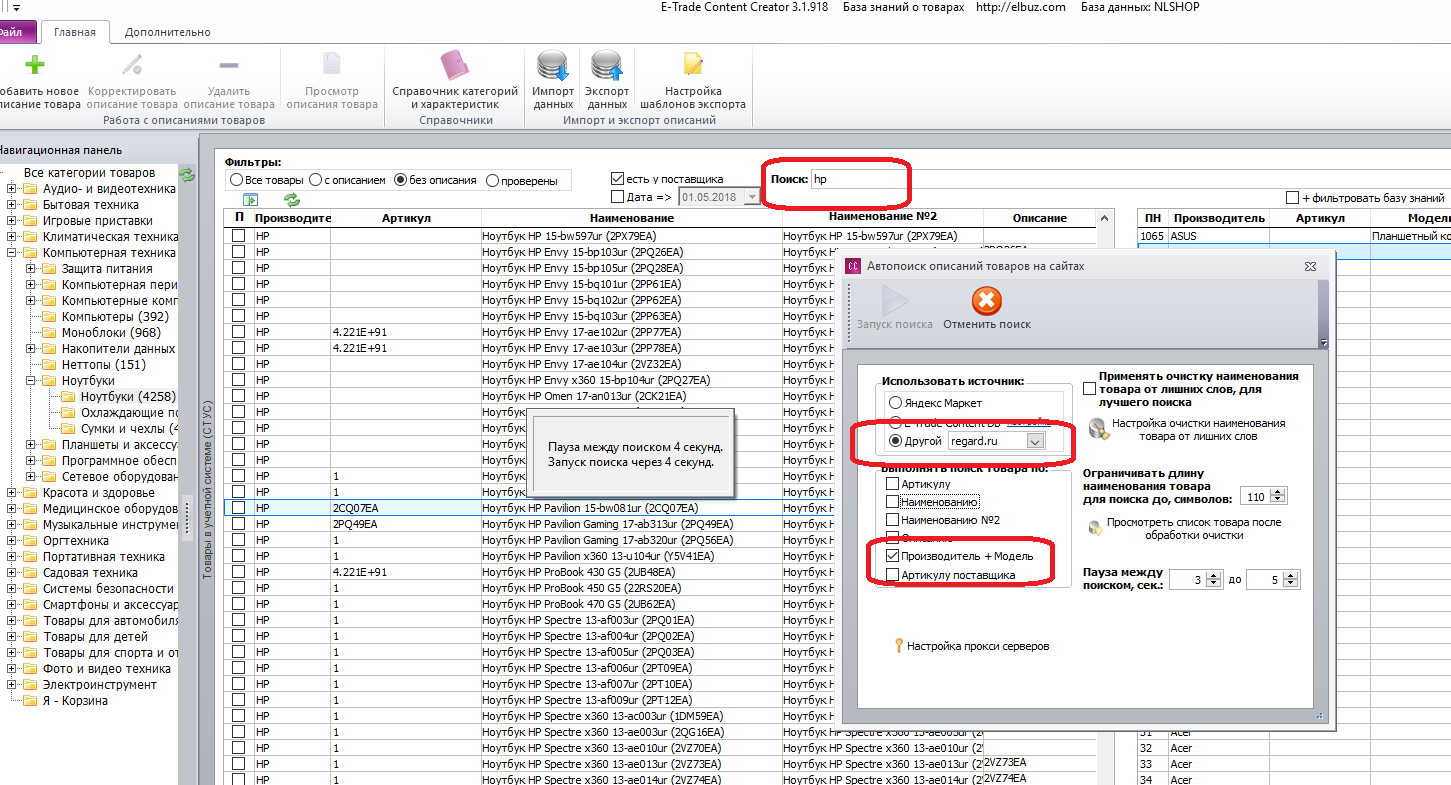Click the small play icon under filters
The image size is (1451, 785).
tap(250, 200)
